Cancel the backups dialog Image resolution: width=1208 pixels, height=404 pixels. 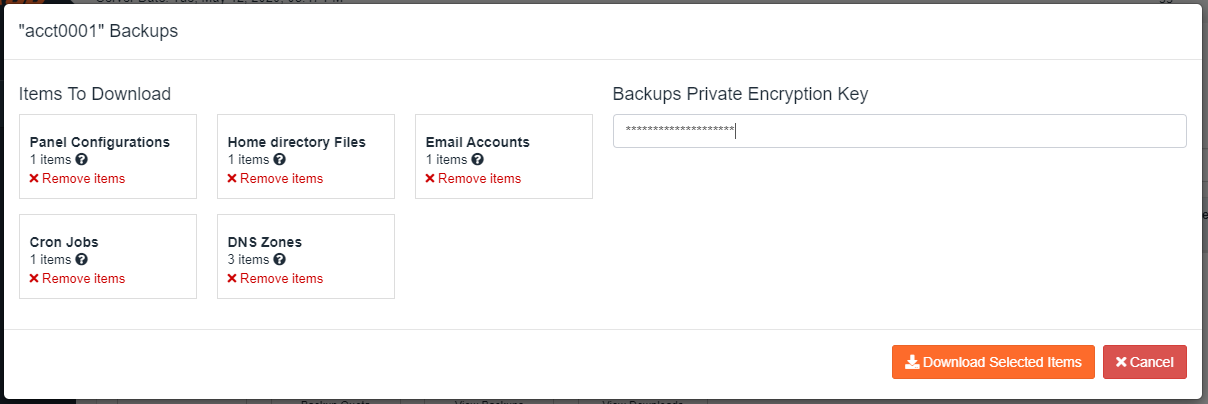1145,362
